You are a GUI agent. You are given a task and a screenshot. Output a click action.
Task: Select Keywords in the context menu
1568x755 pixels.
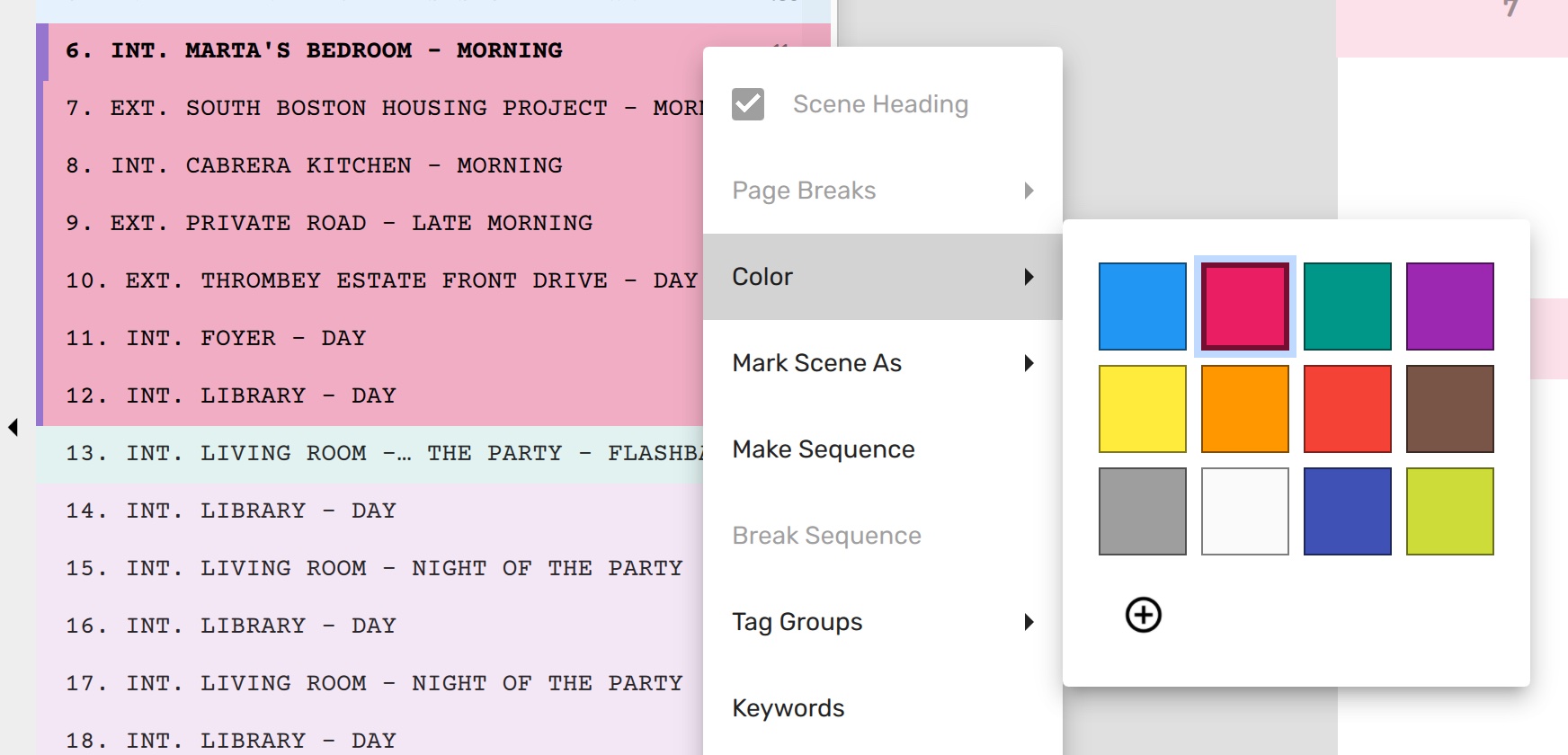tap(788, 708)
